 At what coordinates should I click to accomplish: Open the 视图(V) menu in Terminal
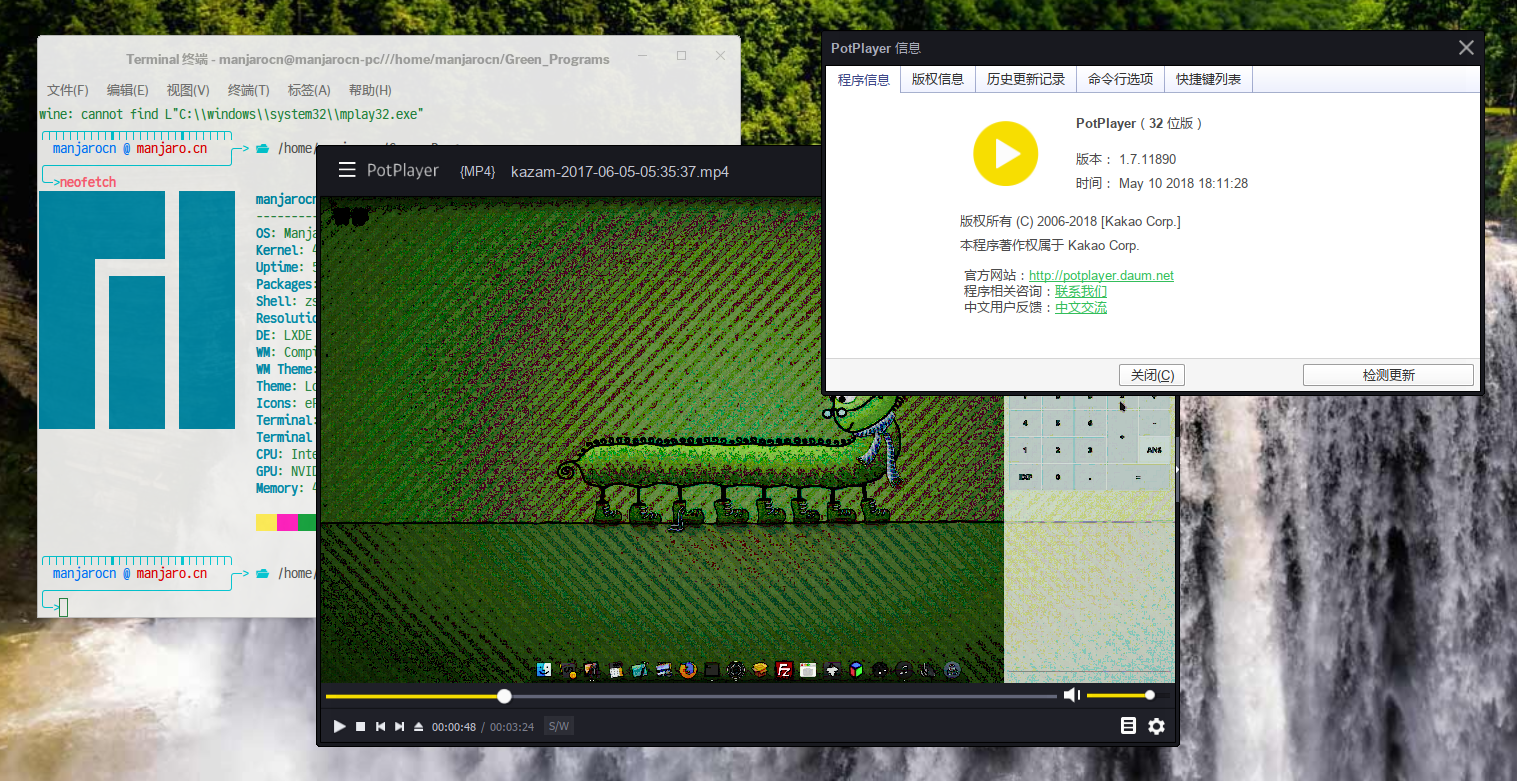point(188,90)
